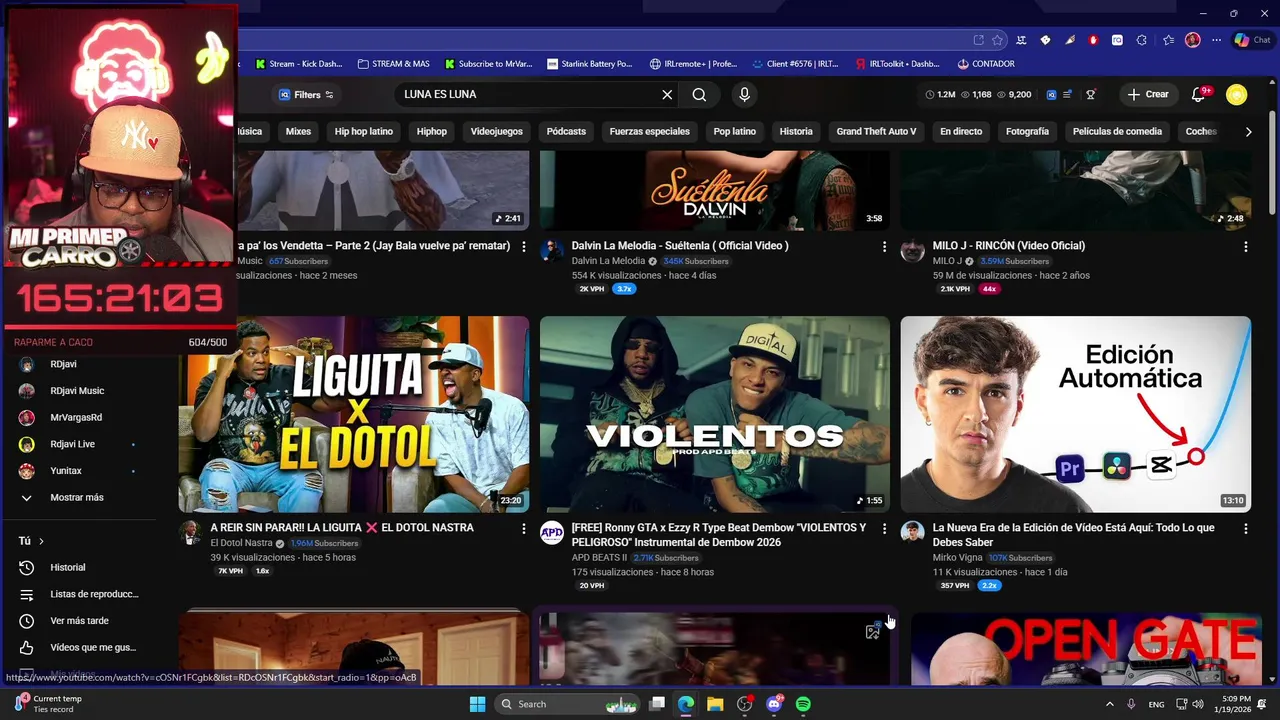Select the Pódcasts chip
Image resolution: width=1280 pixels, height=720 pixels.
[x=566, y=131]
